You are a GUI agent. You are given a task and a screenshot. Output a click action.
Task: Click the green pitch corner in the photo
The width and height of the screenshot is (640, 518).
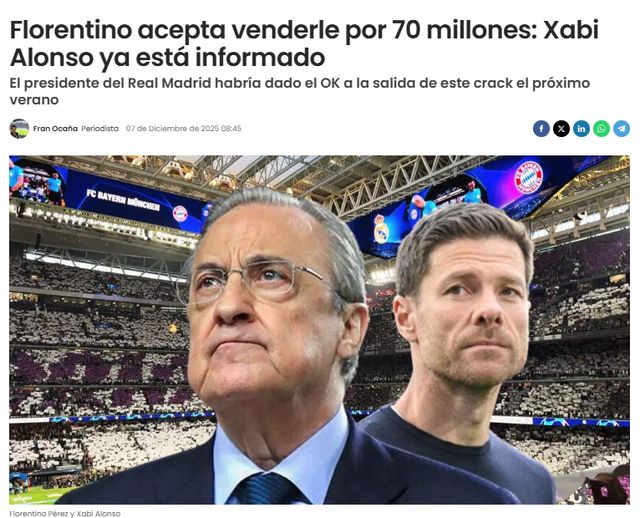[39, 495]
